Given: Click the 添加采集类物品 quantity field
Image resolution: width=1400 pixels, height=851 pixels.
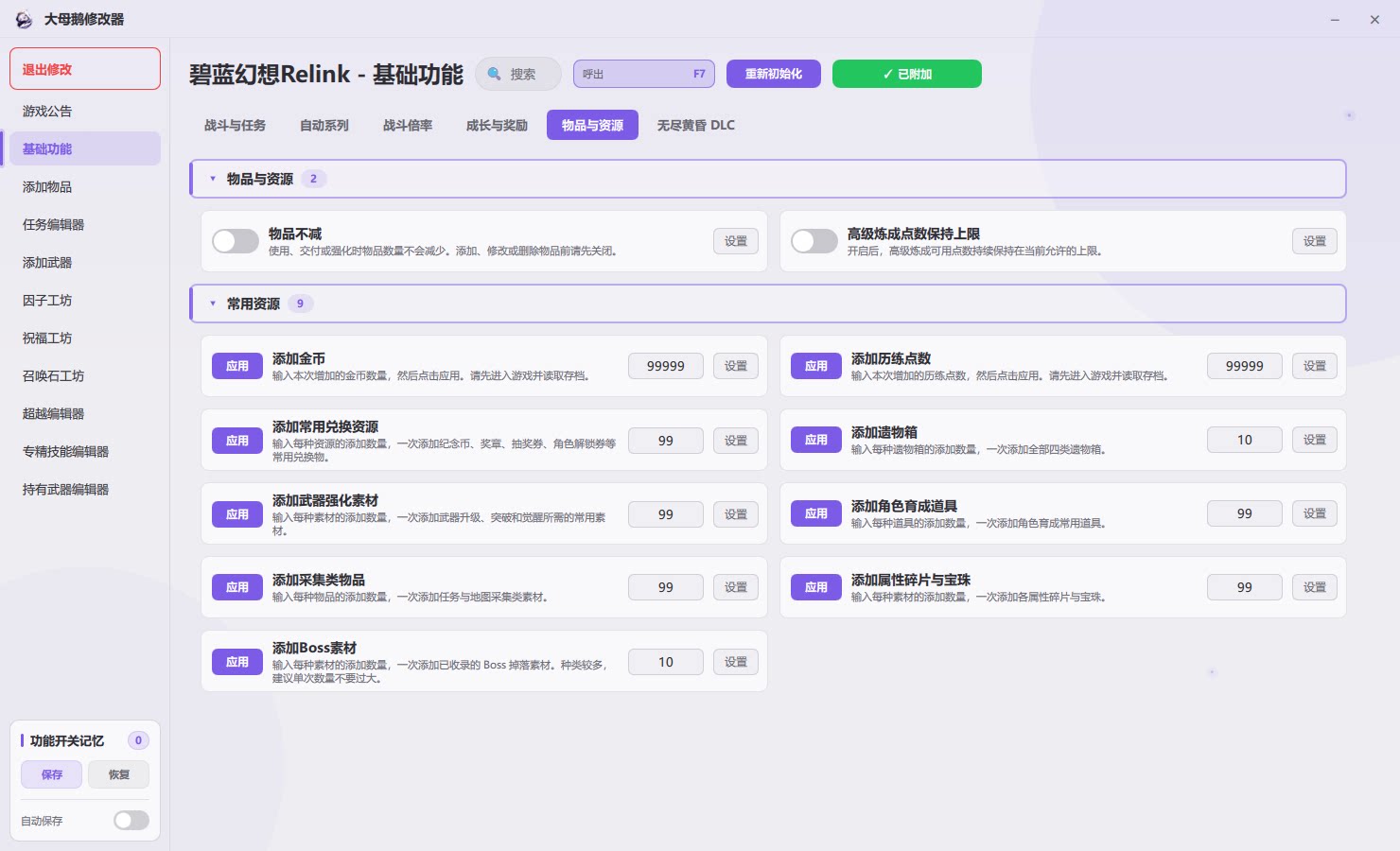Looking at the screenshot, I should (666, 587).
